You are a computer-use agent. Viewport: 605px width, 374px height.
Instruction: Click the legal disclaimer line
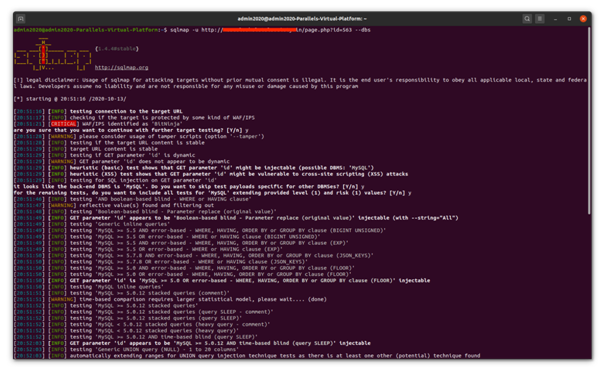point(300,83)
